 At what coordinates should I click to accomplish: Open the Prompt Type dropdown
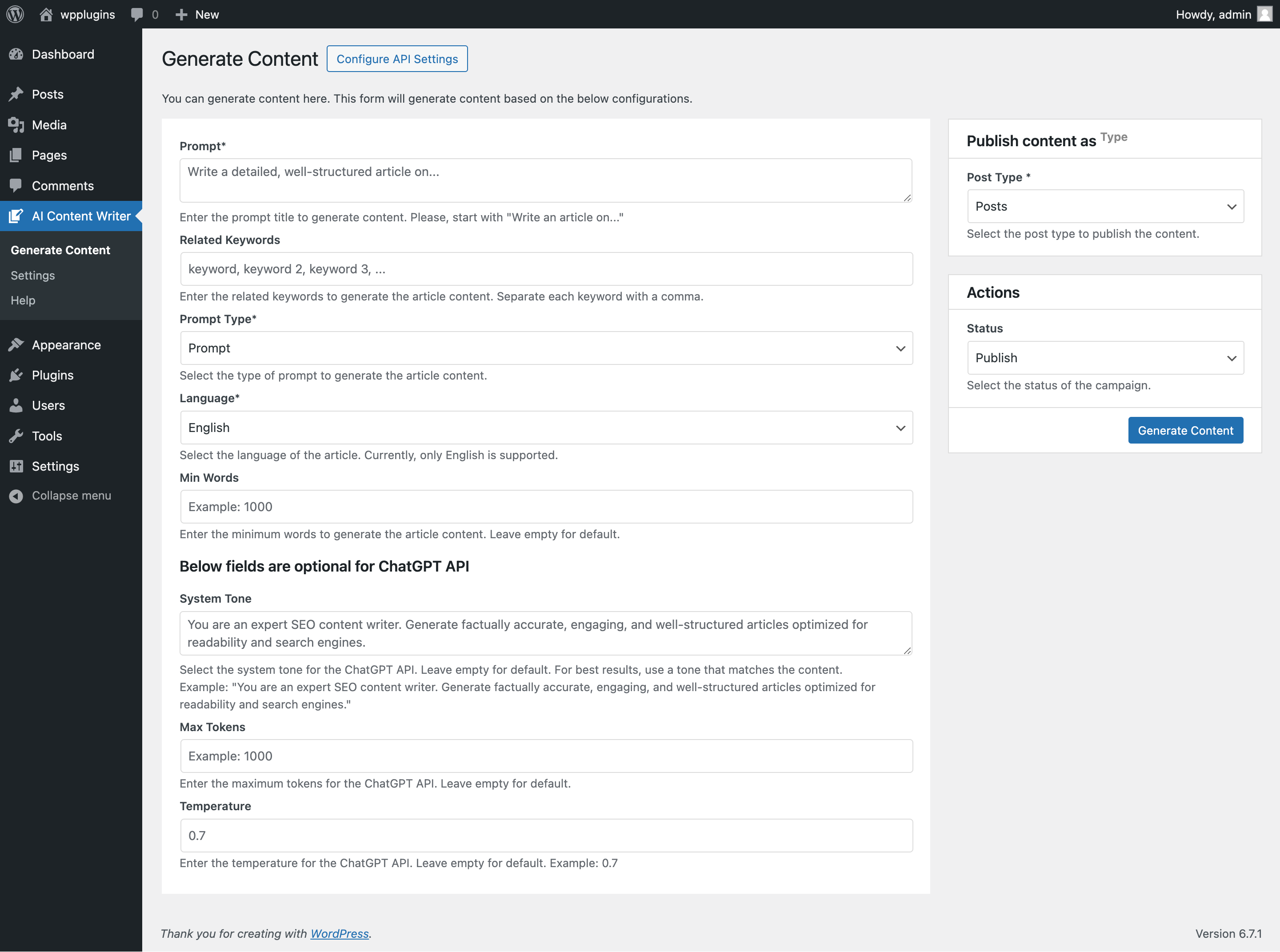[x=546, y=348]
